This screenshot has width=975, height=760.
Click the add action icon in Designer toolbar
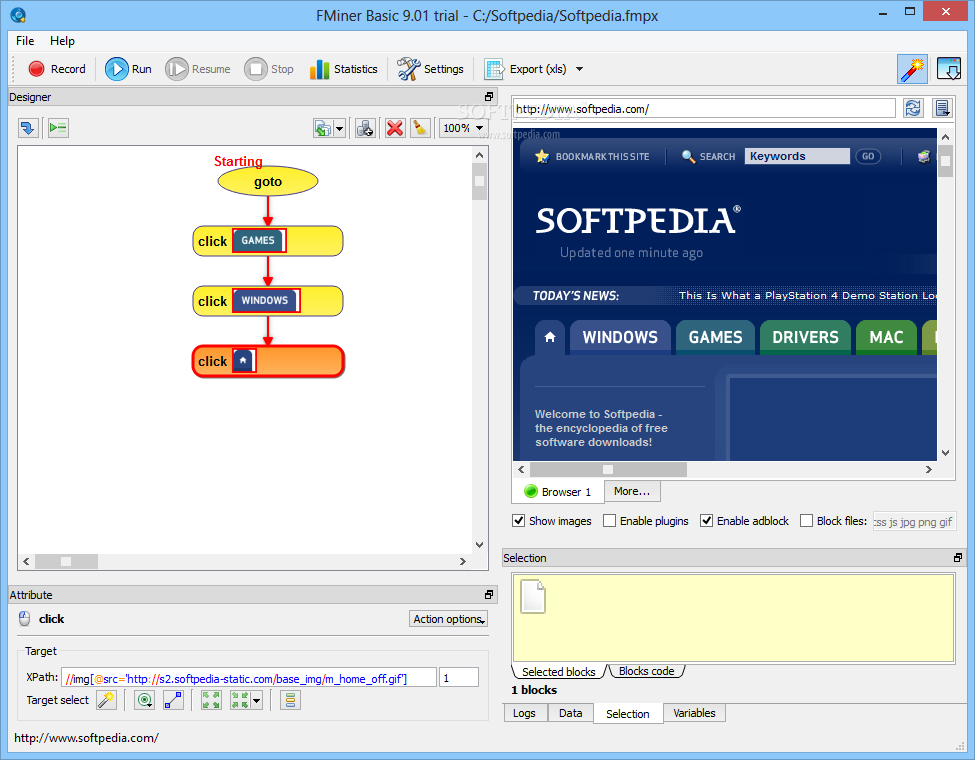point(366,129)
